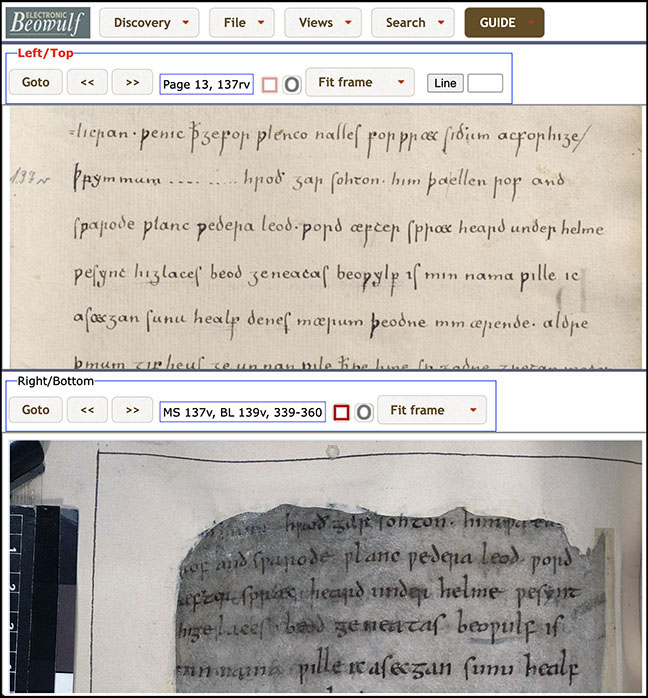Open the File menu
Image resolution: width=648 pixels, height=698 pixels.
click(x=242, y=22)
